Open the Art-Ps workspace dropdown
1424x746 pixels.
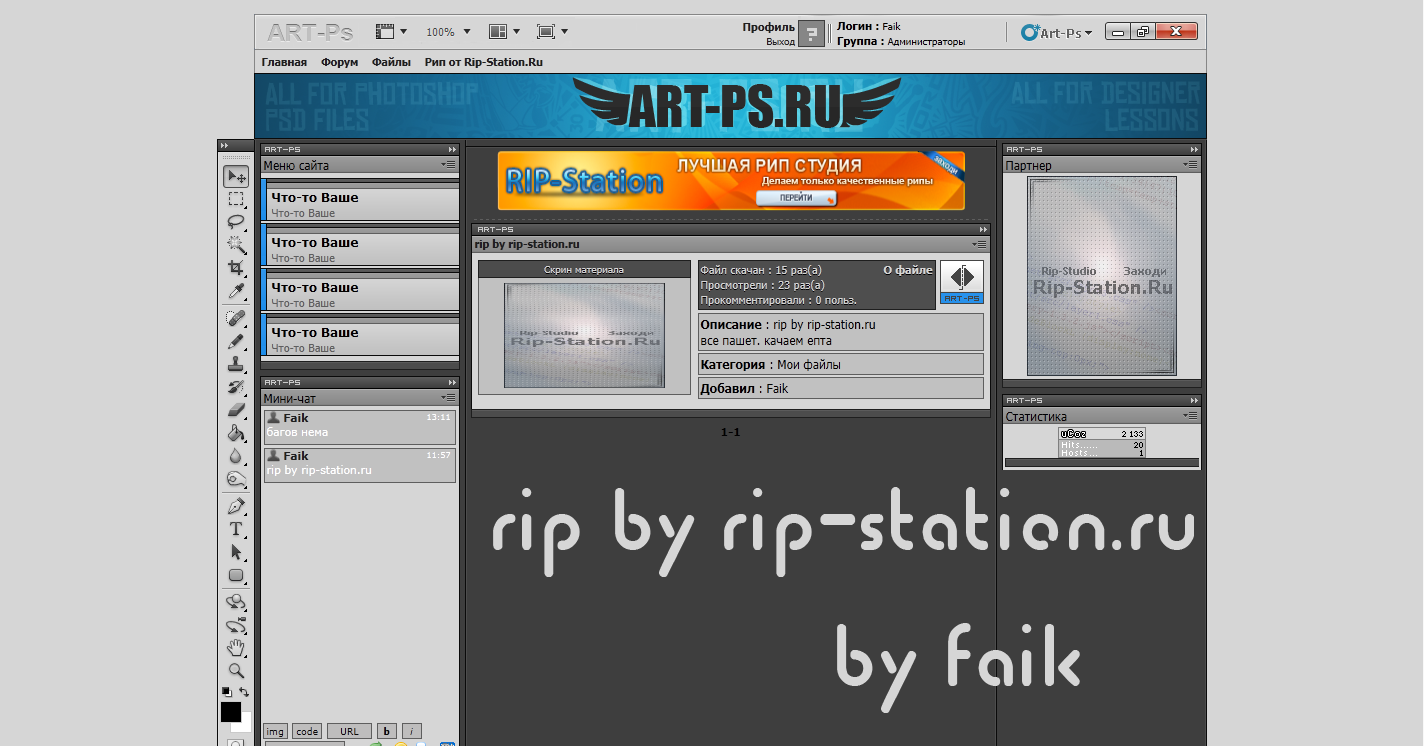tap(1057, 33)
